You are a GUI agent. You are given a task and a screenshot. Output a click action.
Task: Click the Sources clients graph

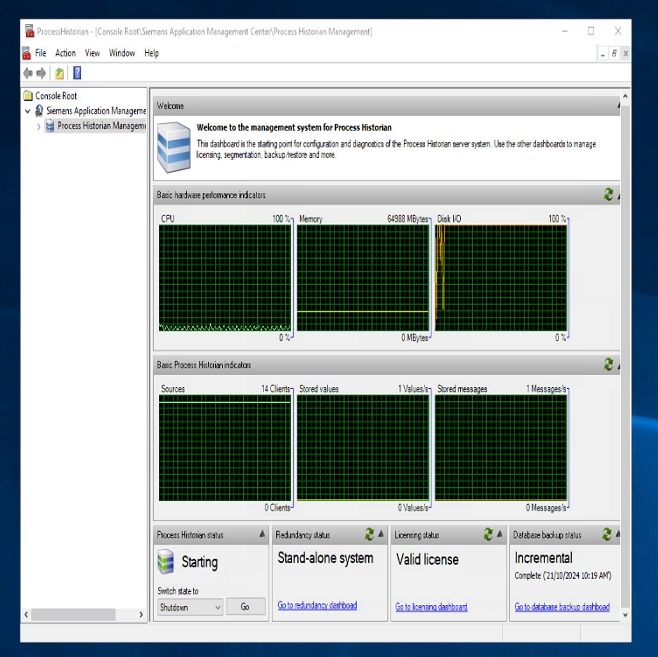pos(225,448)
